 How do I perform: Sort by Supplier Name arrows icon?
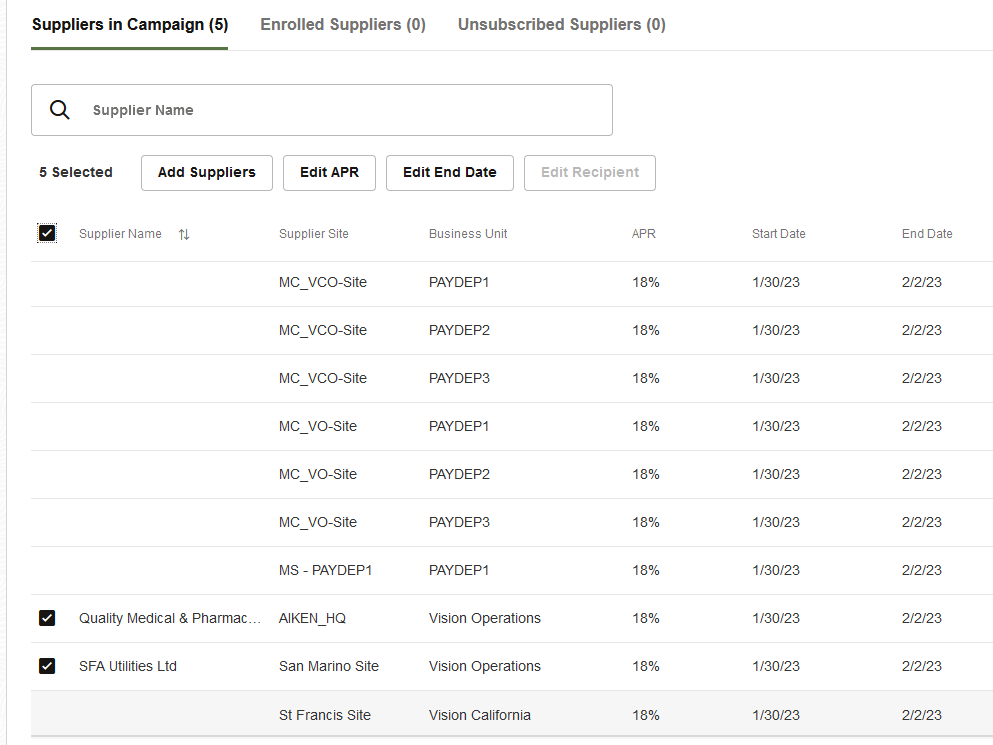[184, 234]
